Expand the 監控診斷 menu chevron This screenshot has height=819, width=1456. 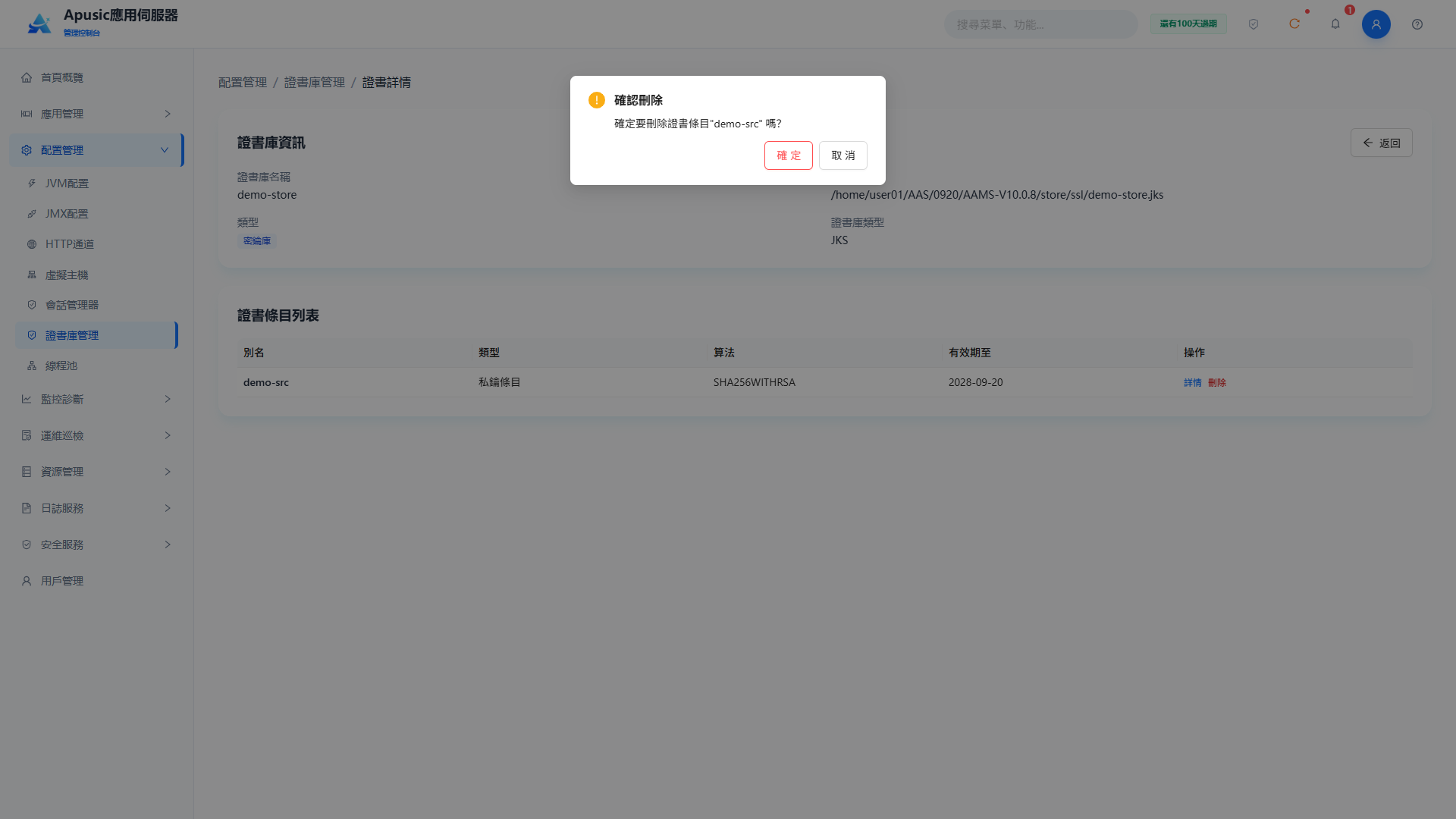click(168, 399)
